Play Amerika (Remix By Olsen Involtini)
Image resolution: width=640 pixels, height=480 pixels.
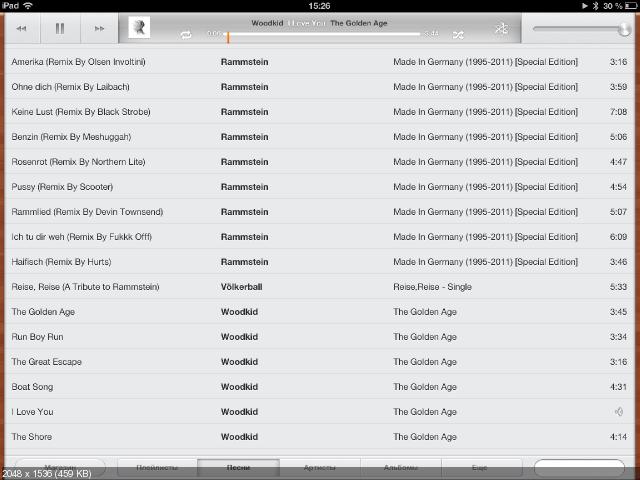78,62
